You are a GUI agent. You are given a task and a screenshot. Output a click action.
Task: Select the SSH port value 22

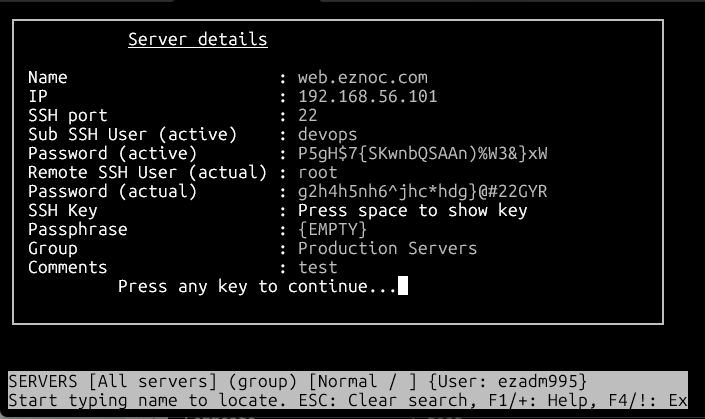(x=308, y=116)
